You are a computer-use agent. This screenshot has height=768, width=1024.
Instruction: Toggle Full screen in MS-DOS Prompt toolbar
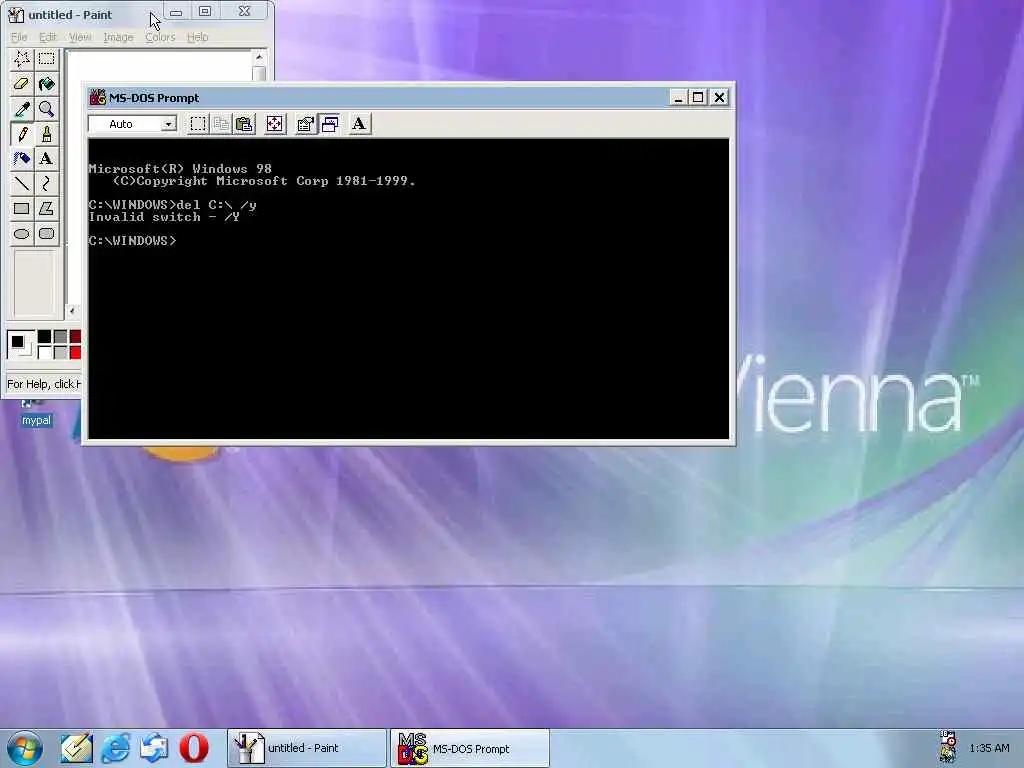(x=275, y=124)
